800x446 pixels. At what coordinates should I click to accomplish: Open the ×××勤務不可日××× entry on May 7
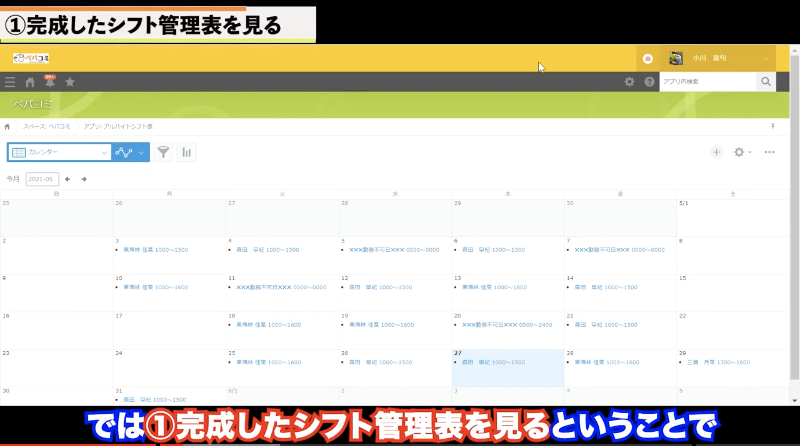[619, 250]
